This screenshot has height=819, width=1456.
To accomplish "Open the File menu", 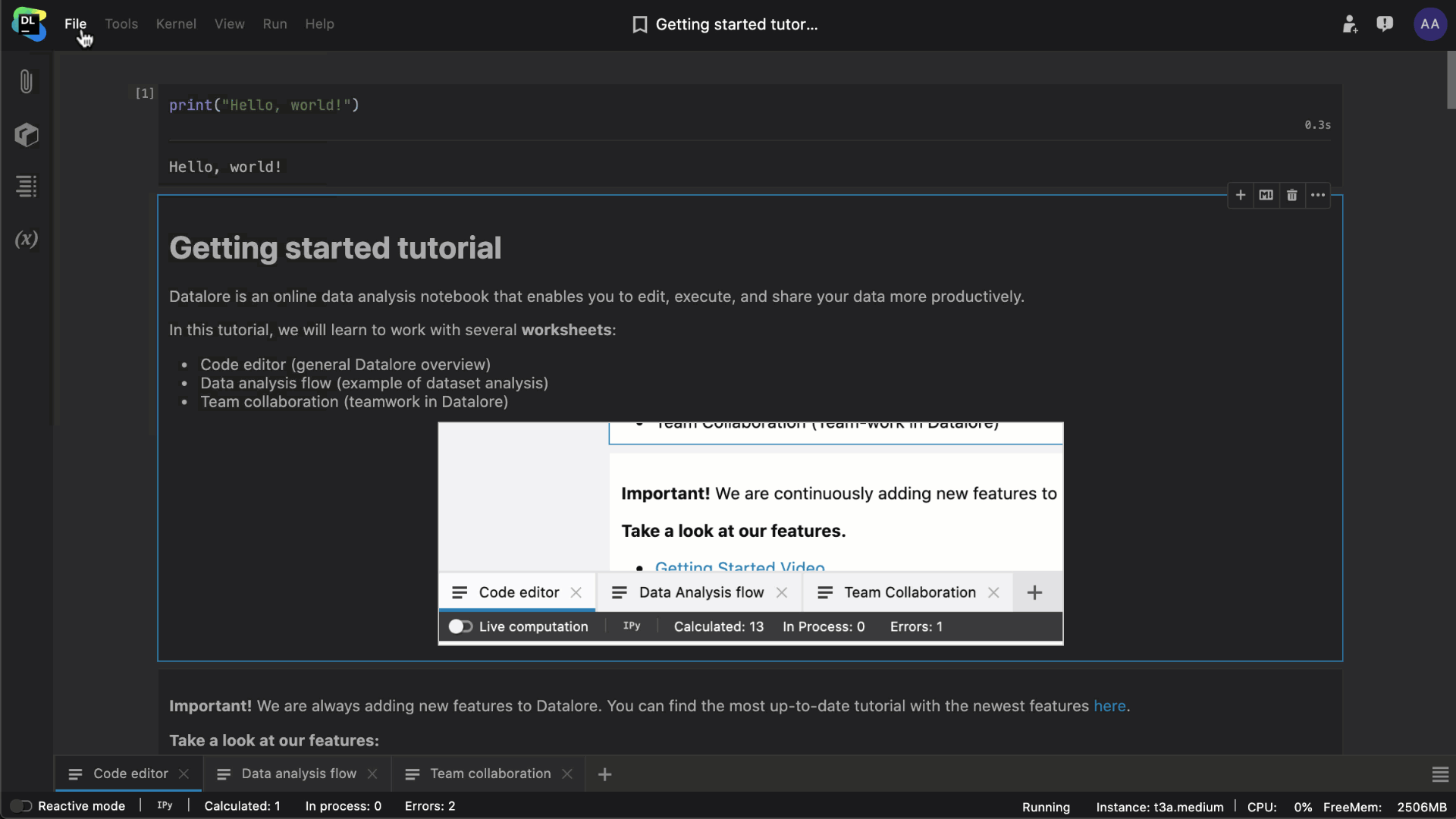I will [76, 23].
